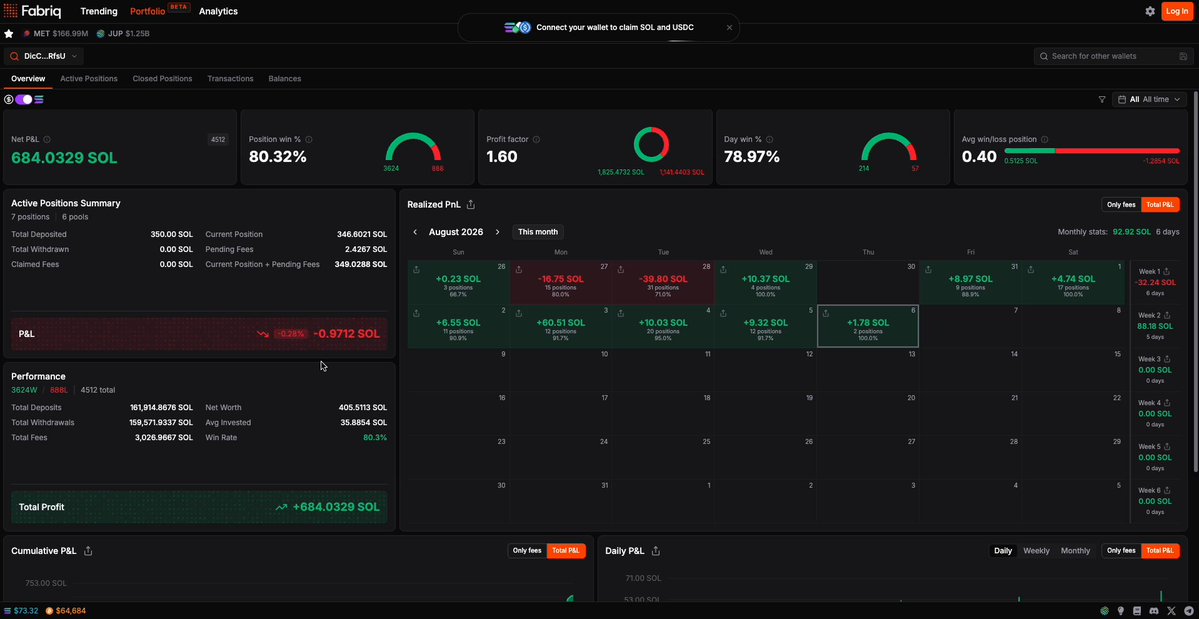1199x619 pixels.
Task: Click This month button
Action: click(x=538, y=232)
